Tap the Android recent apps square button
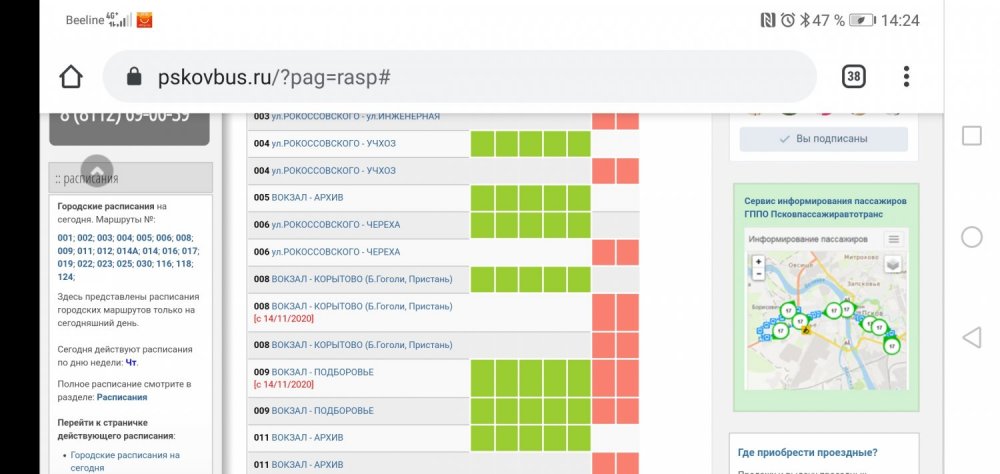Screen dimensions: 1000x474 click(x=971, y=136)
